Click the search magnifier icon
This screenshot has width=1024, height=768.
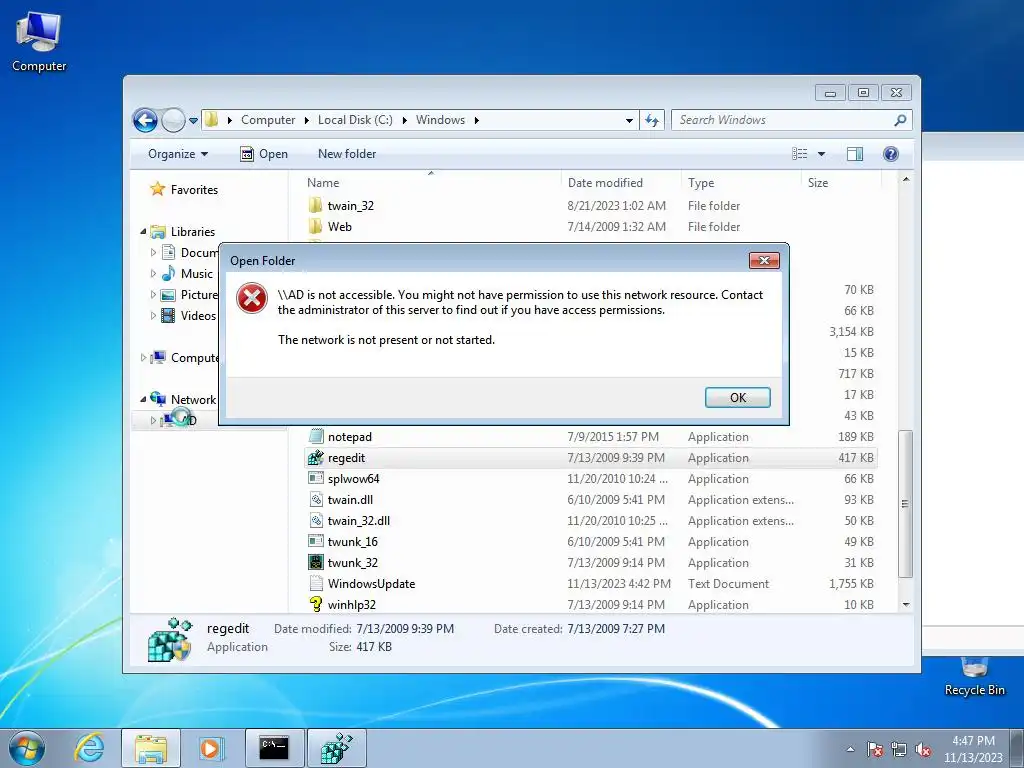click(900, 120)
